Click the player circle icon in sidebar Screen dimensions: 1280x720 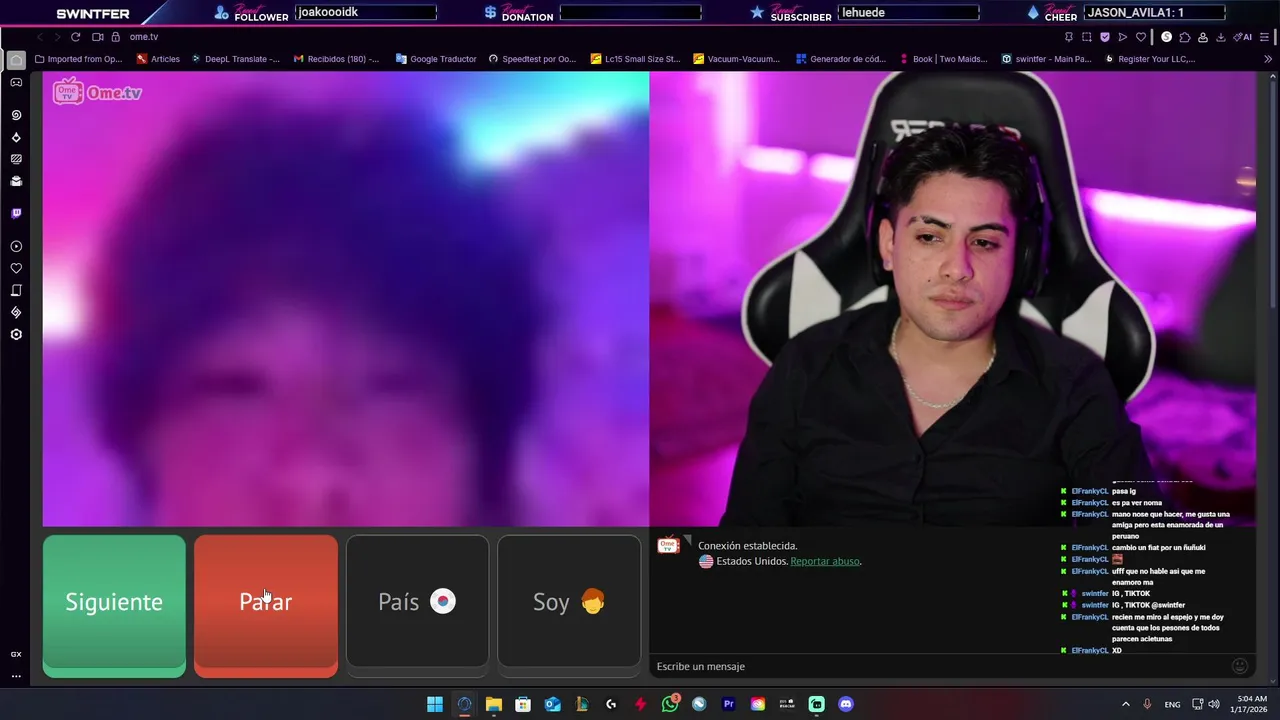point(16,246)
